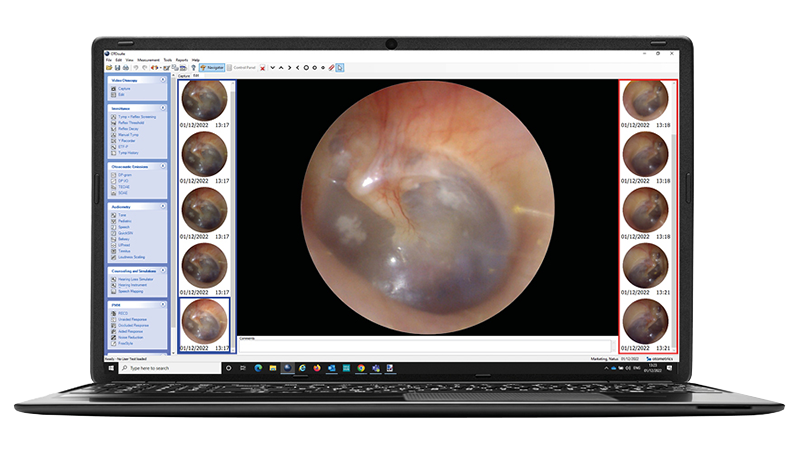The image size is (800, 450).
Task: Click the Save disk toolbar icon
Action: pos(116,68)
